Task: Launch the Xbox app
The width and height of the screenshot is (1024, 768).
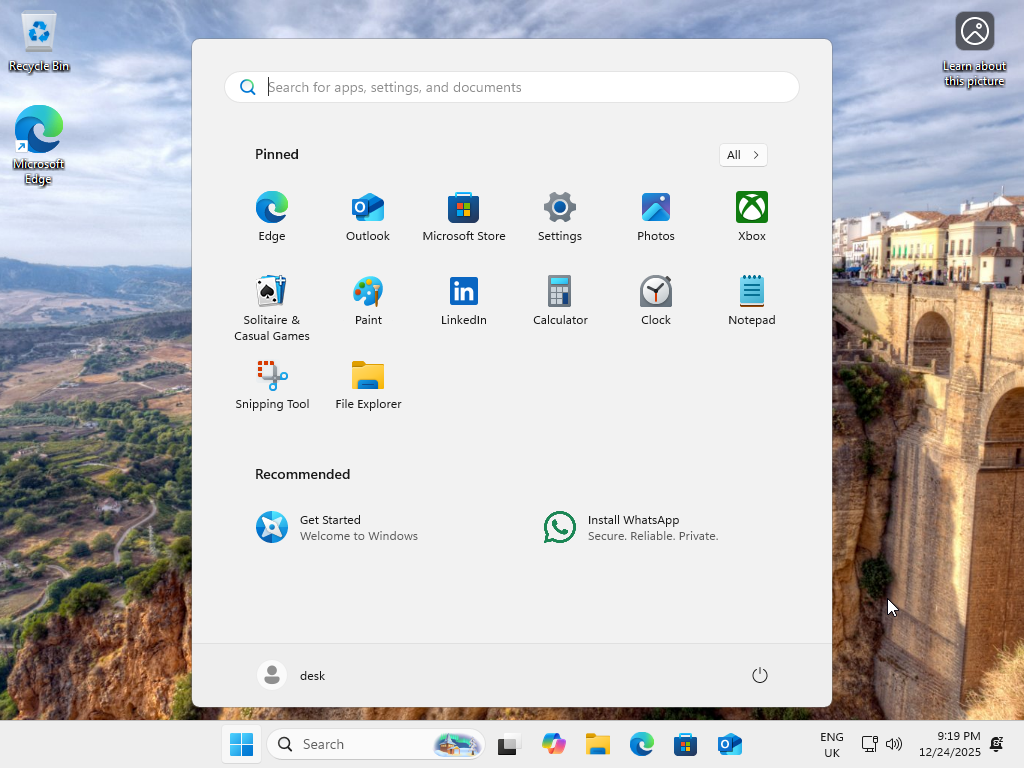Action: pos(751,215)
